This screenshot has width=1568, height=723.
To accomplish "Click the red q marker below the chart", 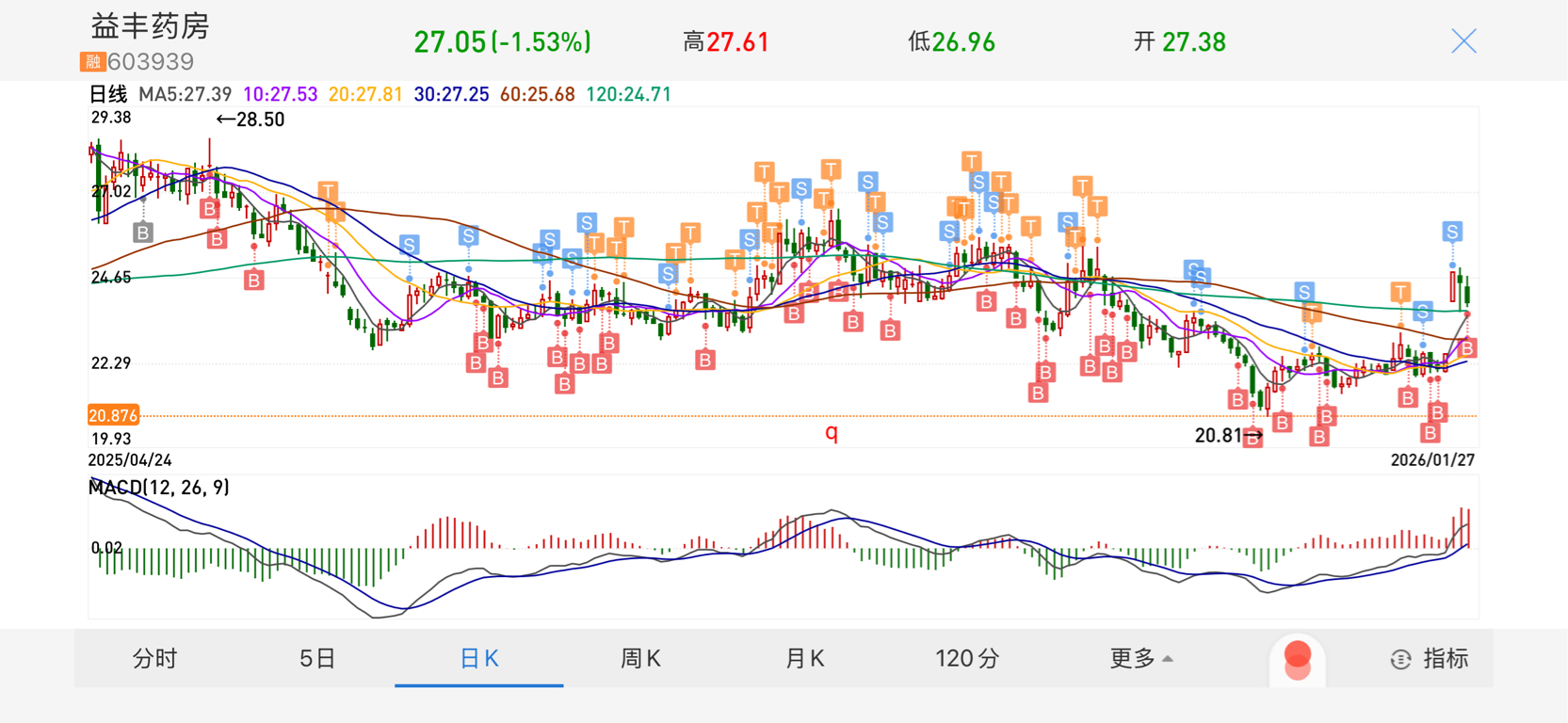I will (832, 432).
